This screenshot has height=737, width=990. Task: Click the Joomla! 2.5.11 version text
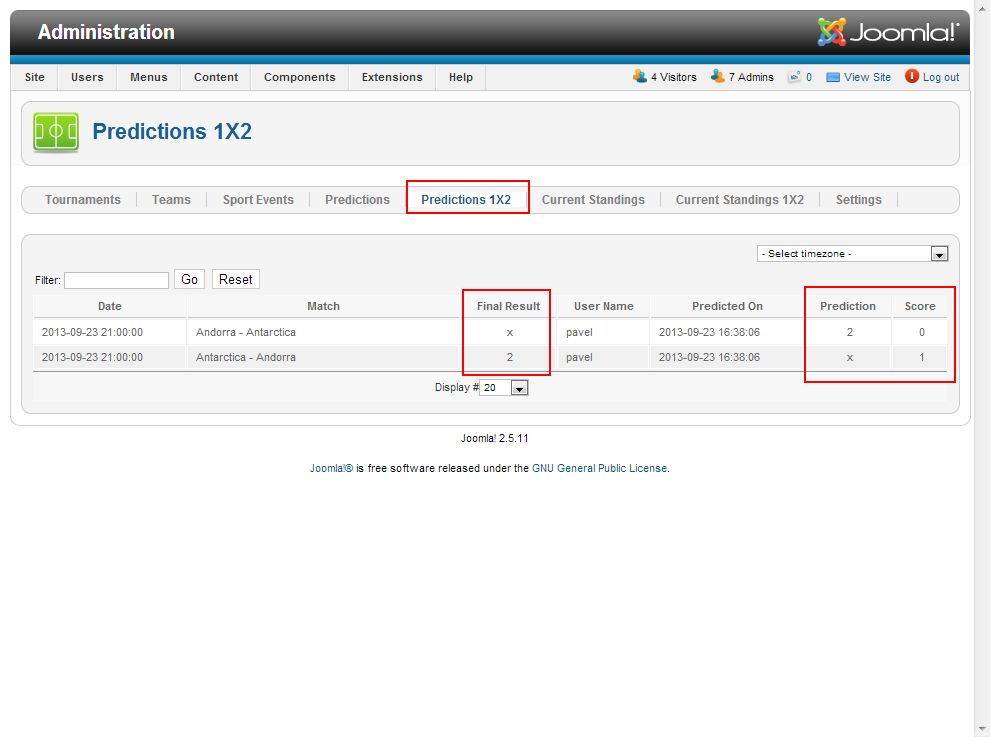click(494, 438)
